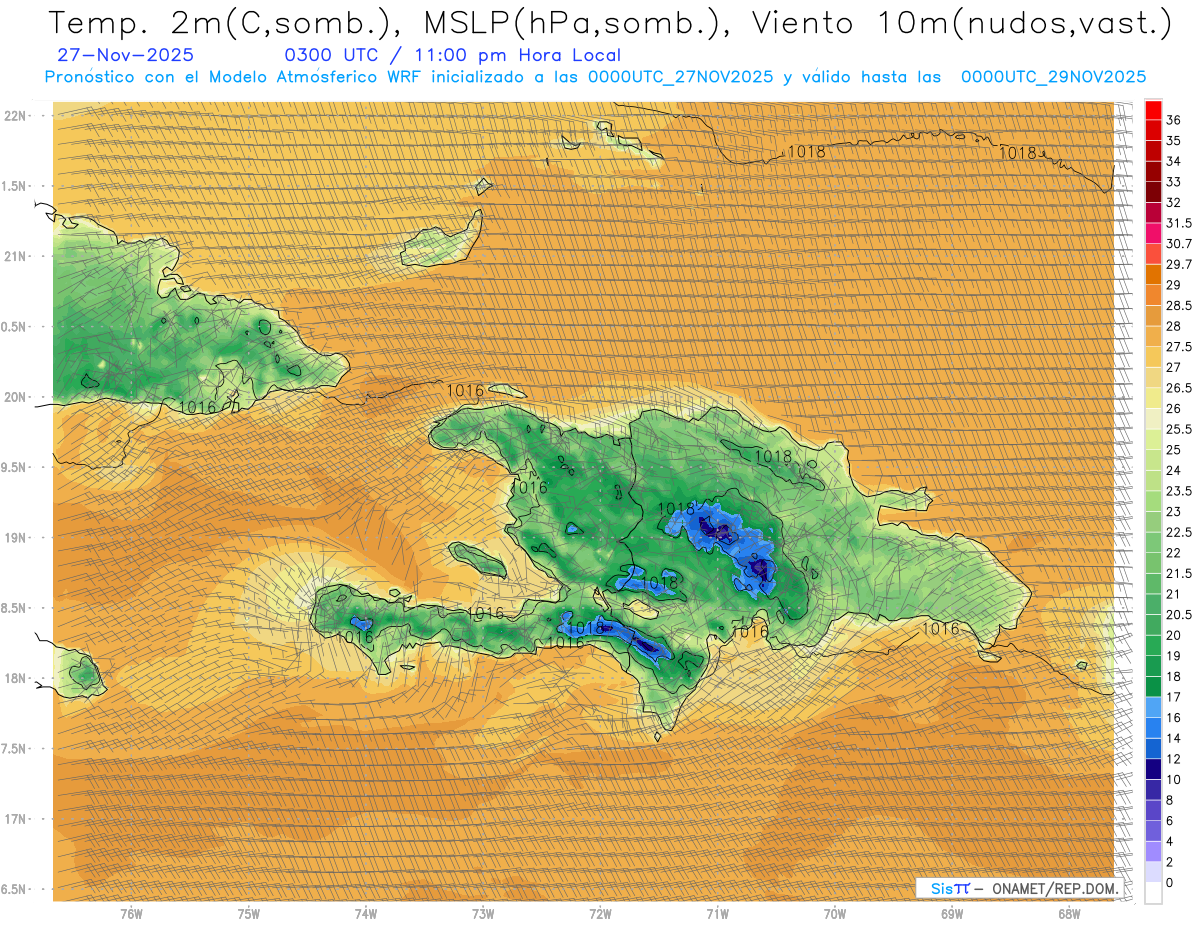The width and height of the screenshot is (1200, 927).
Task: Click the '31.5' colorbar label
Action: point(1179,223)
